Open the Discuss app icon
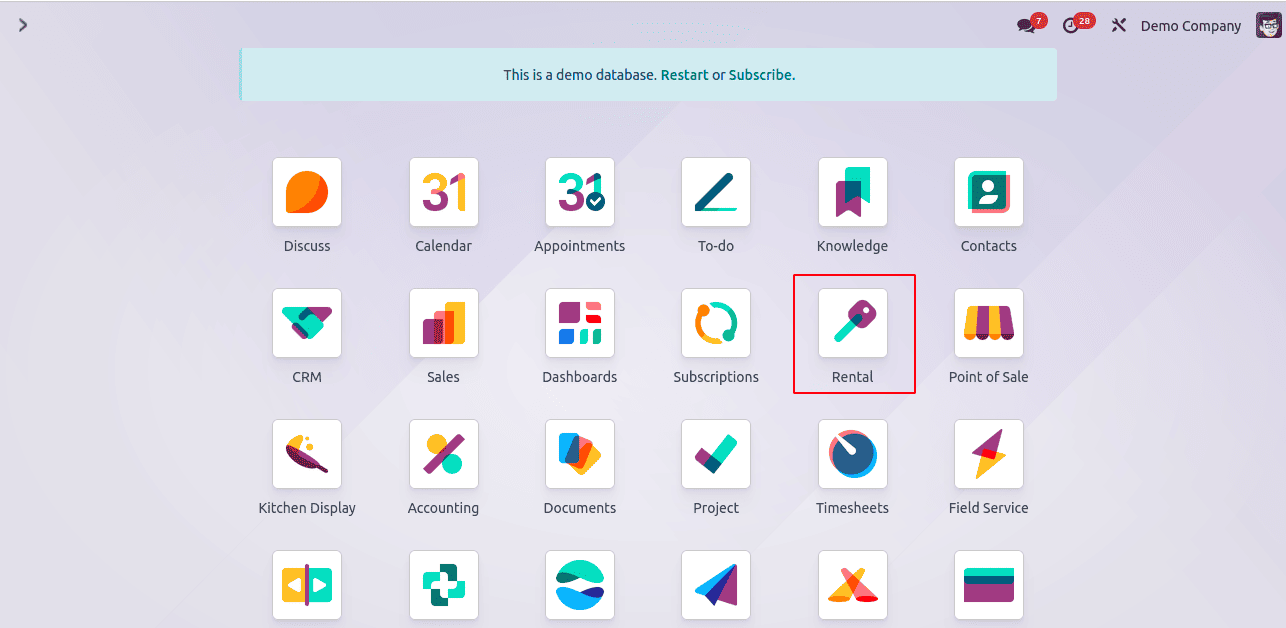Viewport: 1286px width, 628px height. (x=307, y=192)
